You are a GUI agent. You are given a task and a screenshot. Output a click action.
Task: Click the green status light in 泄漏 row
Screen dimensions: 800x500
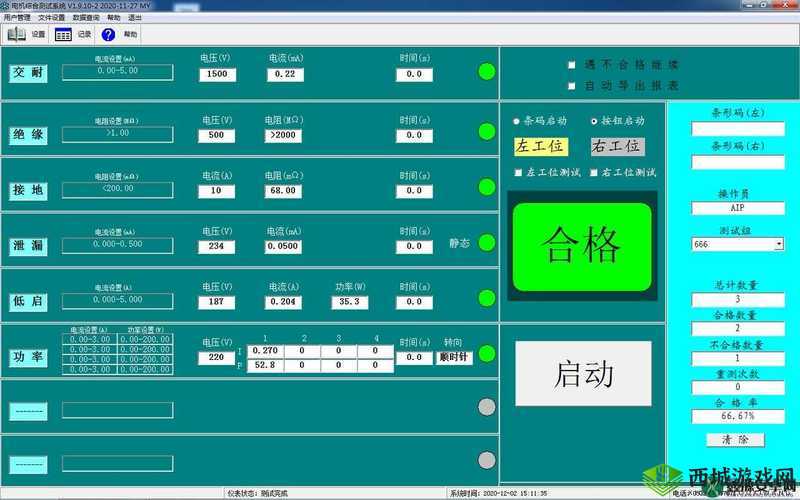(x=487, y=243)
